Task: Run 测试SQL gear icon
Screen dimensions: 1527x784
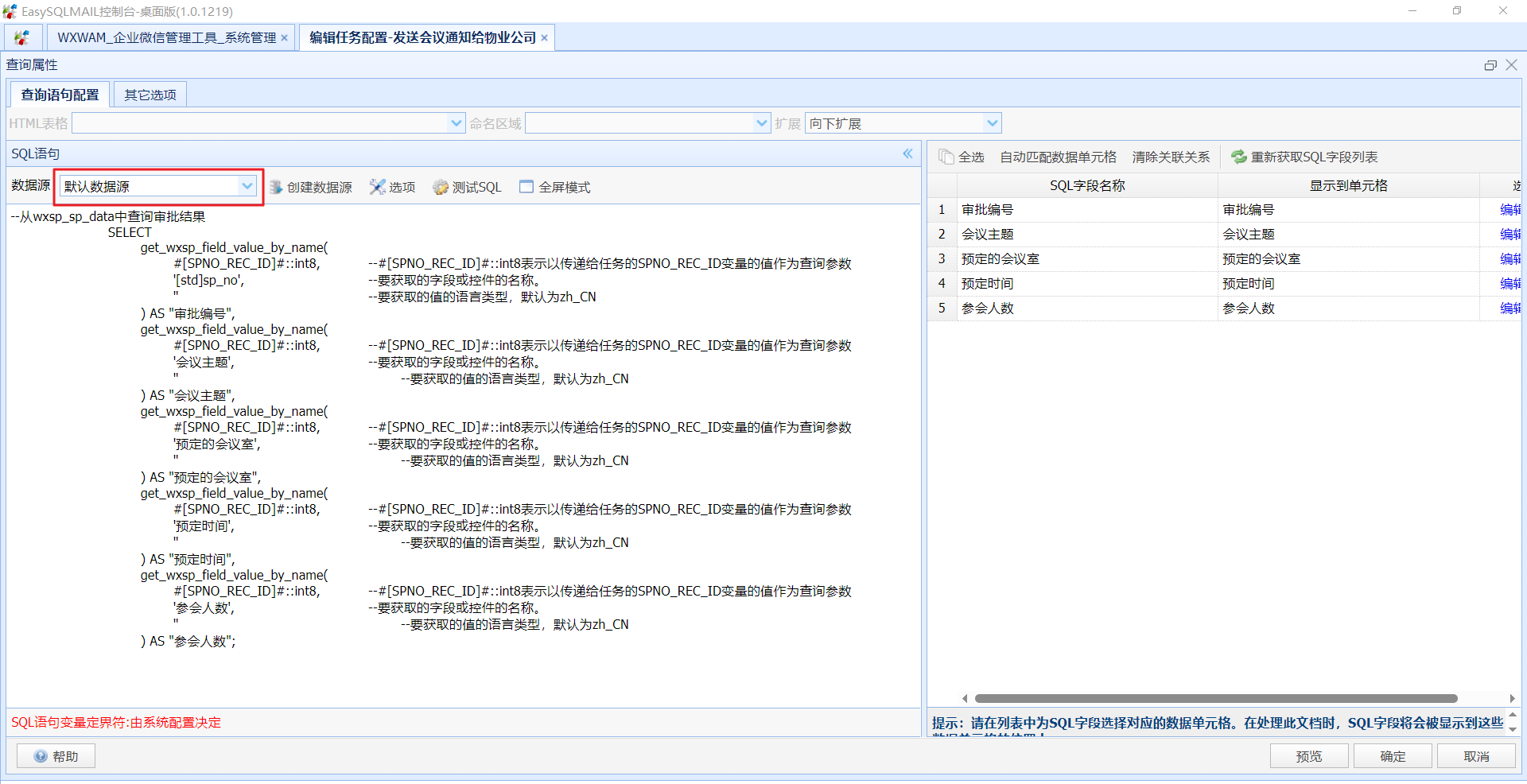Action: tap(441, 187)
